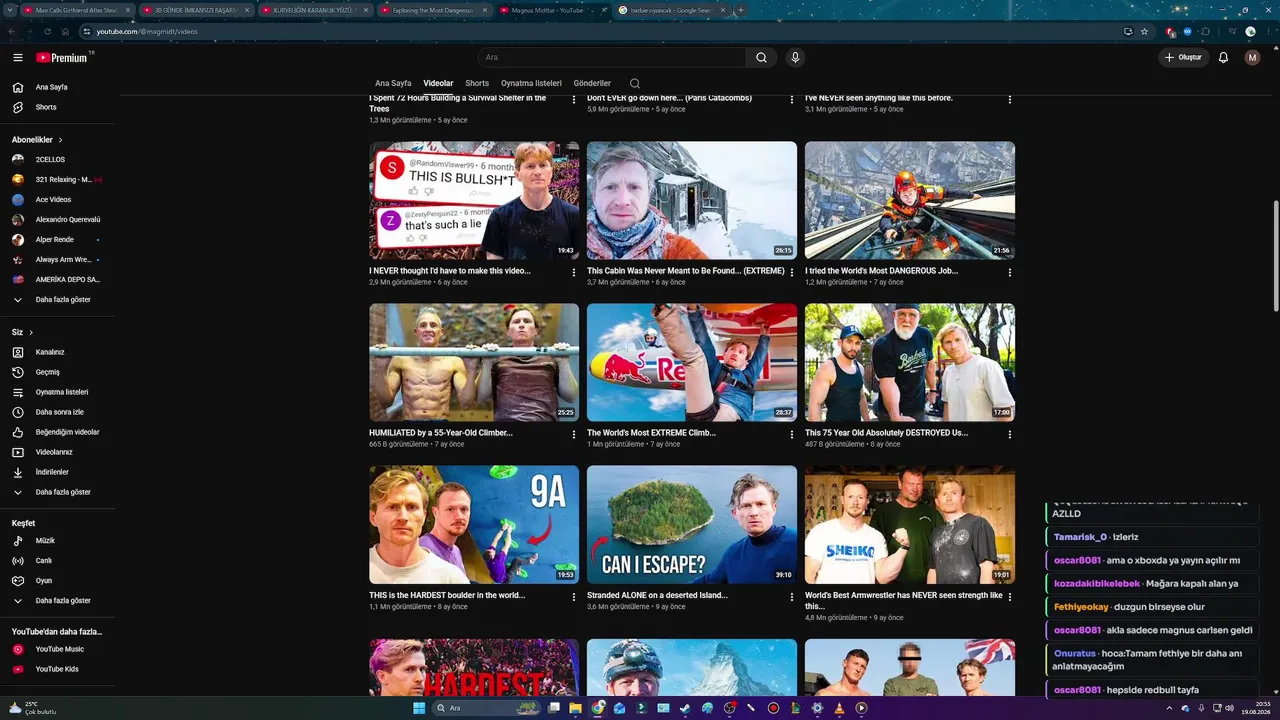Switch to the channel's Shorts tab

[477, 83]
